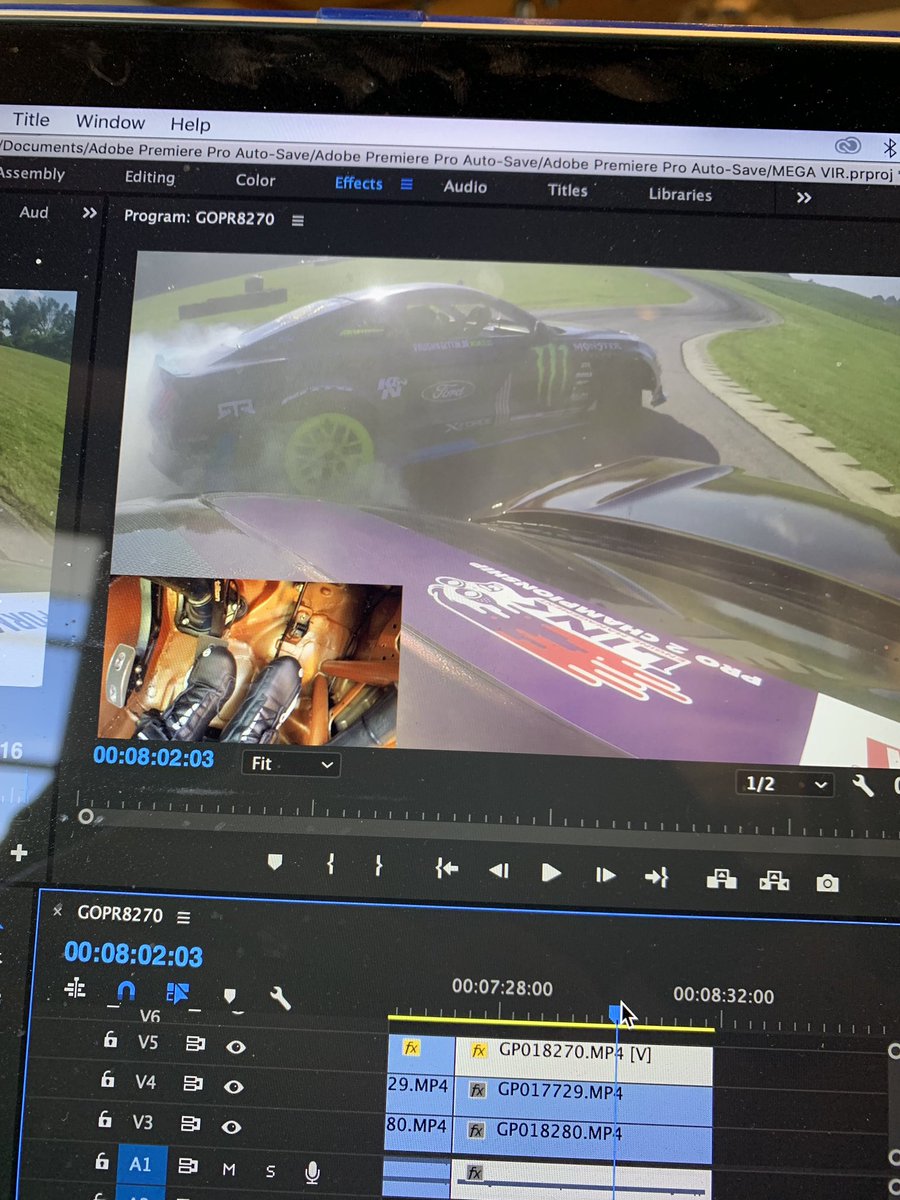Click the Lift button
The height and width of the screenshot is (1200, 900).
[721, 879]
